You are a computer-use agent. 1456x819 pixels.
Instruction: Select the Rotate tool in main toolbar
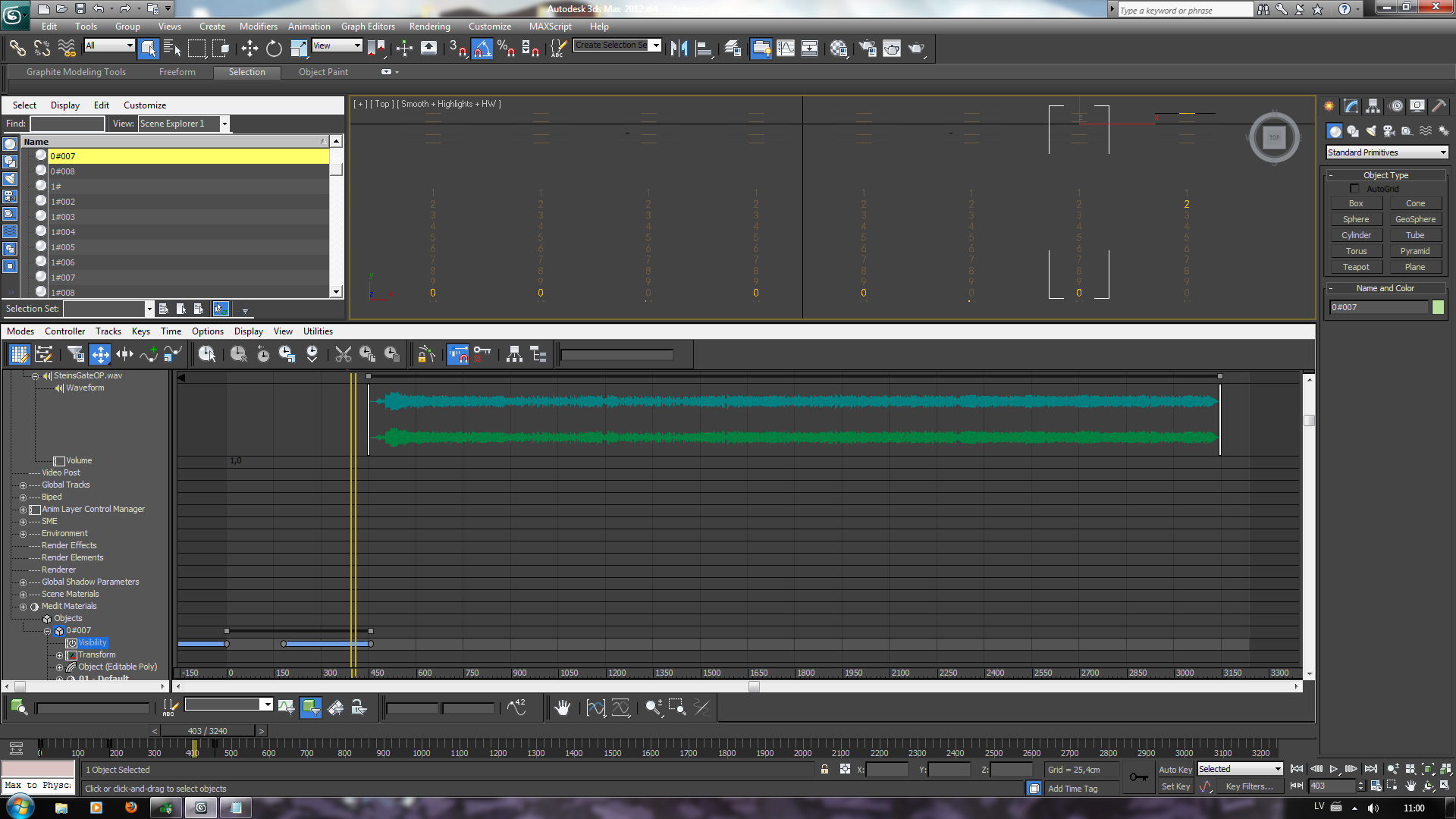(274, 49)
